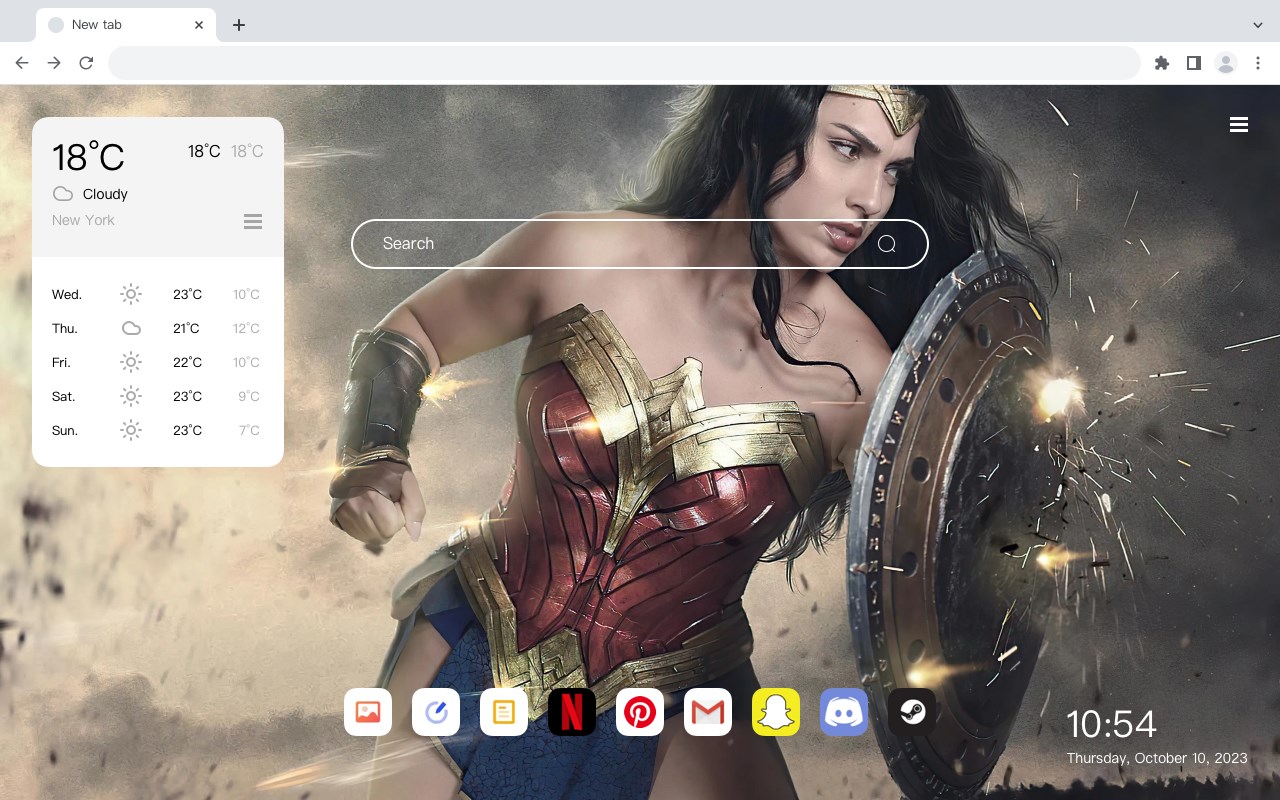Click the New York location label
This screenshot has height=800, width=1280.
83,220
